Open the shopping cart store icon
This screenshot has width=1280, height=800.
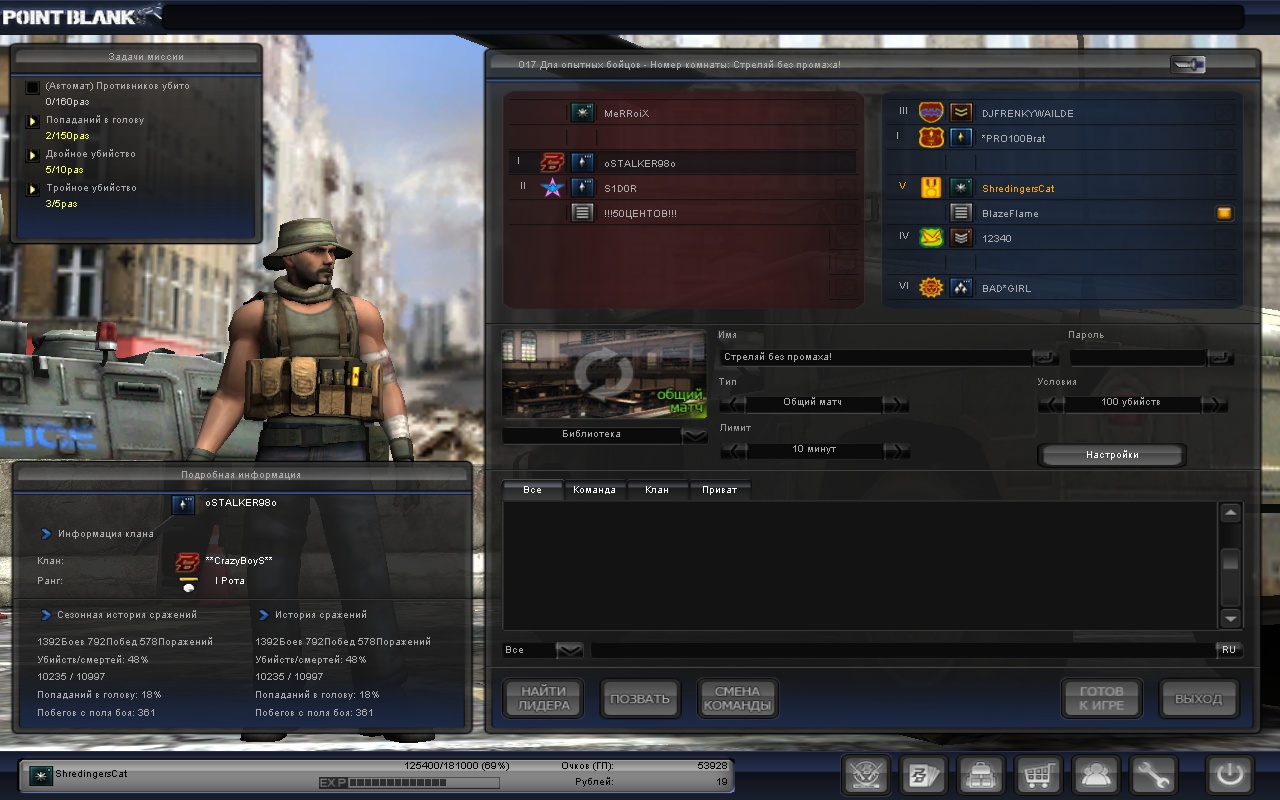tap(1038, 775)
